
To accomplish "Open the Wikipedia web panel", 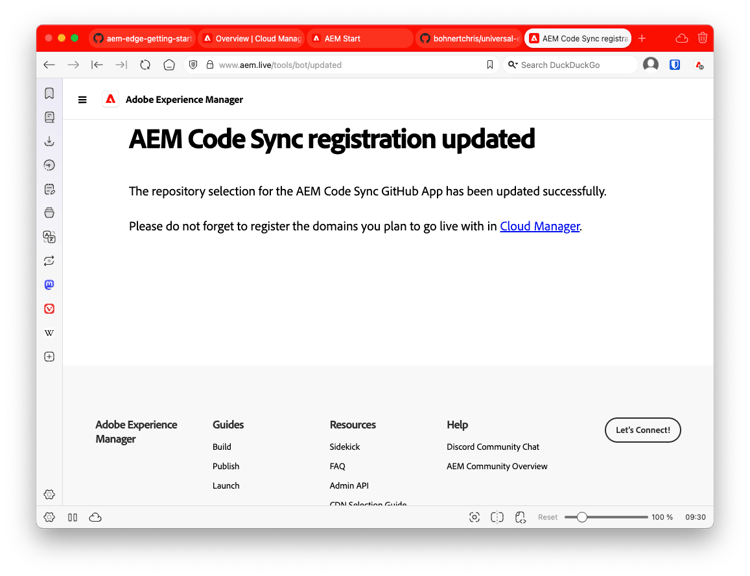I will pos(49,333).
